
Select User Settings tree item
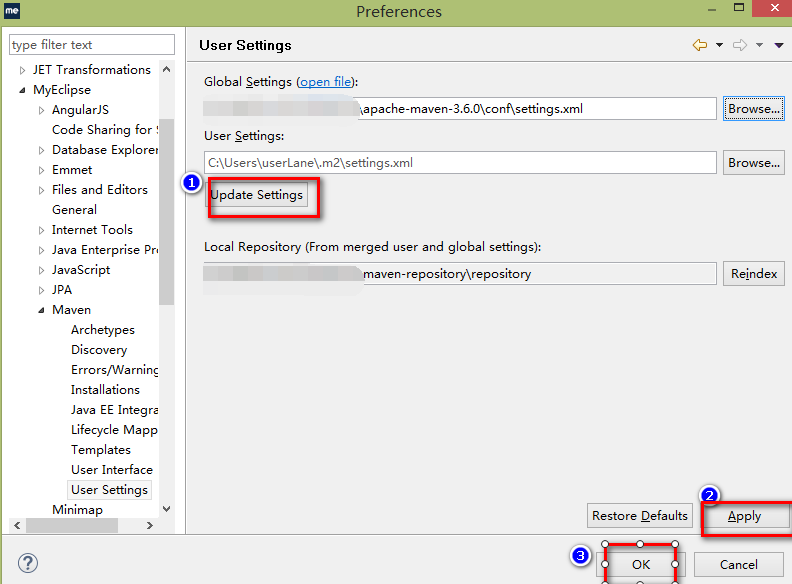109,490
